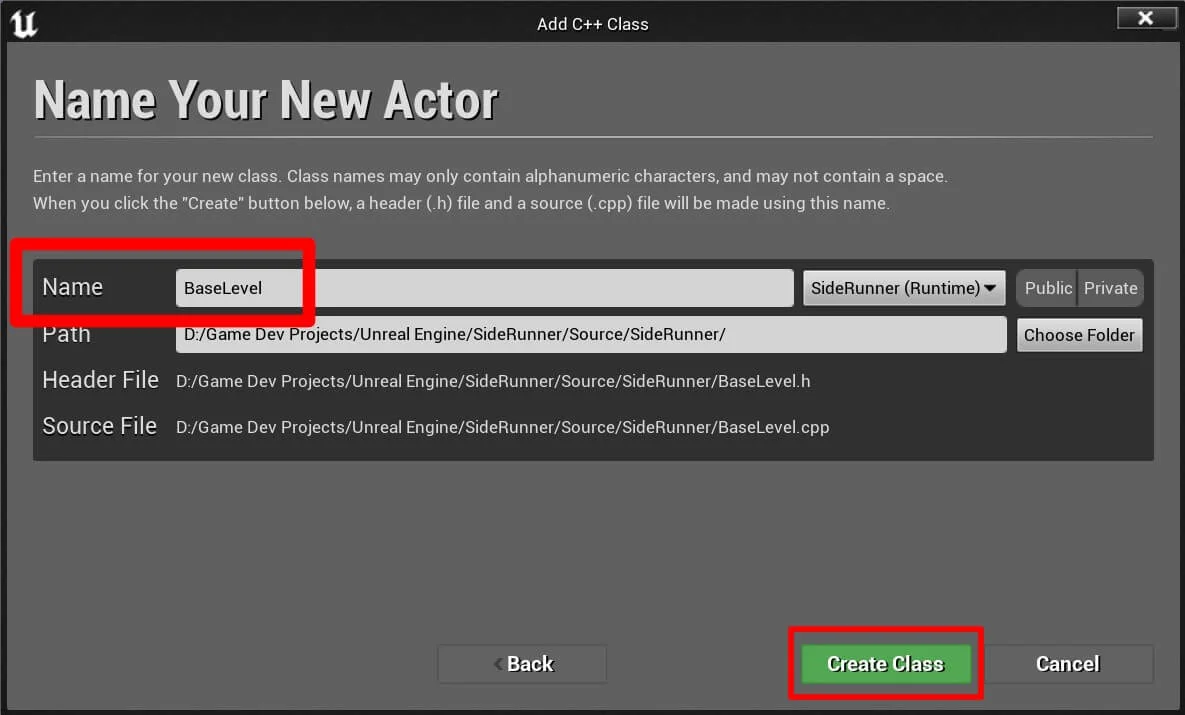Click the green Create Class button
The image size is (1185, 715).
(885, 664)
